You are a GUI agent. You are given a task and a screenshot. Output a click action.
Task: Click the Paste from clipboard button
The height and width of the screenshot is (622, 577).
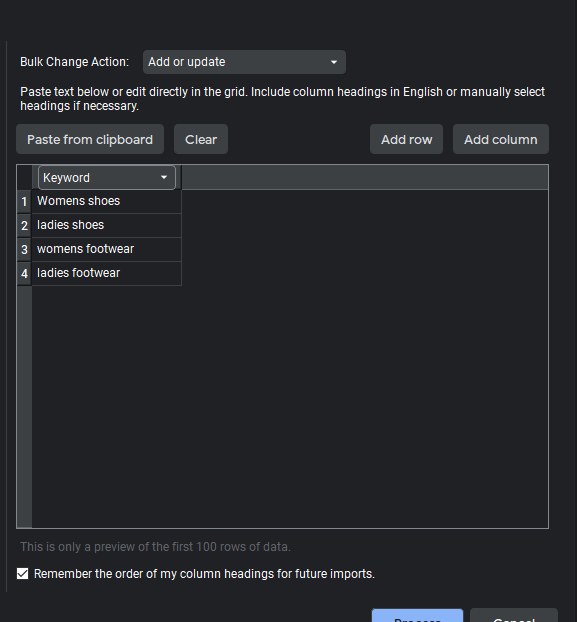pyautogui.click(x=90, y=139)
